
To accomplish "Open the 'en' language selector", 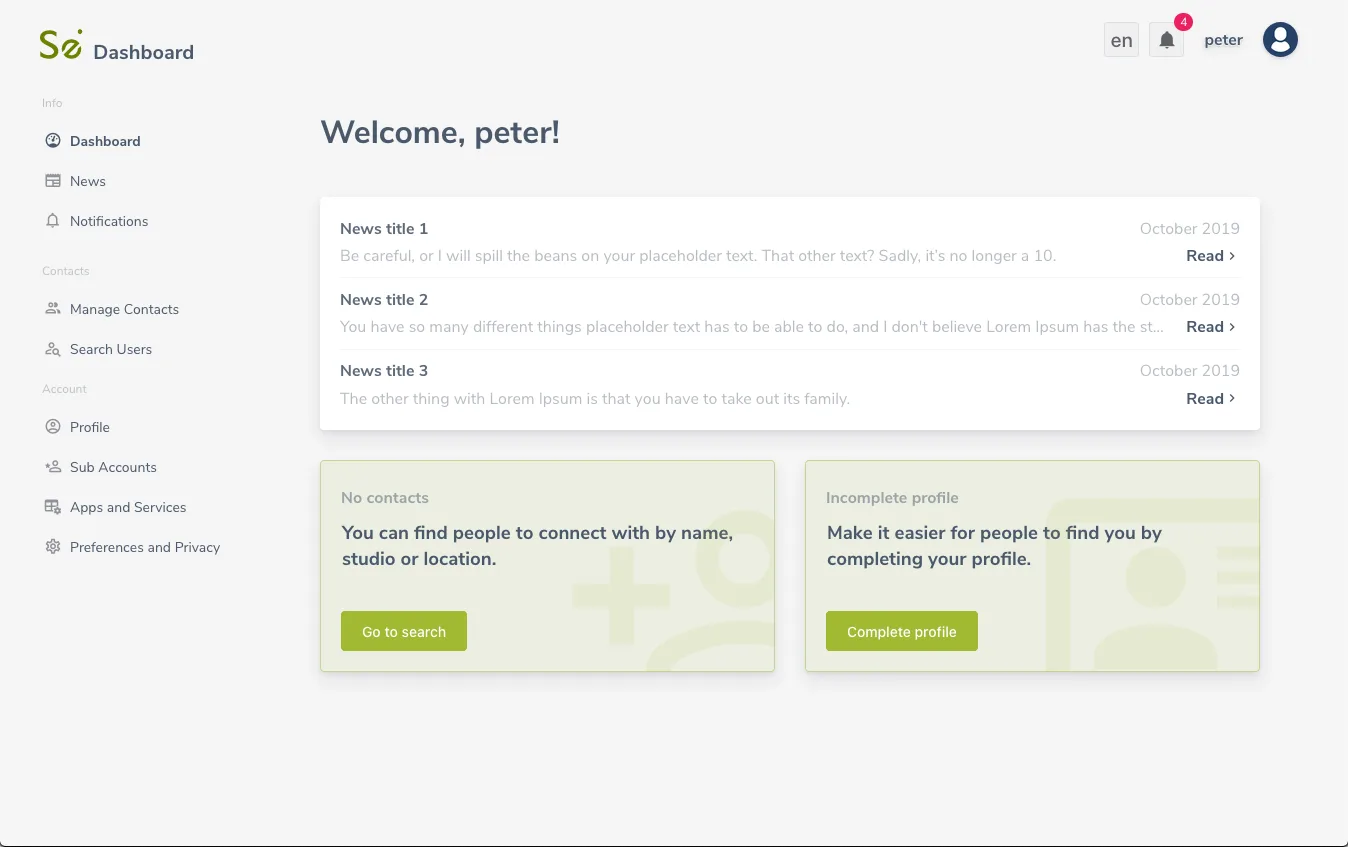I will point(1121,40).
